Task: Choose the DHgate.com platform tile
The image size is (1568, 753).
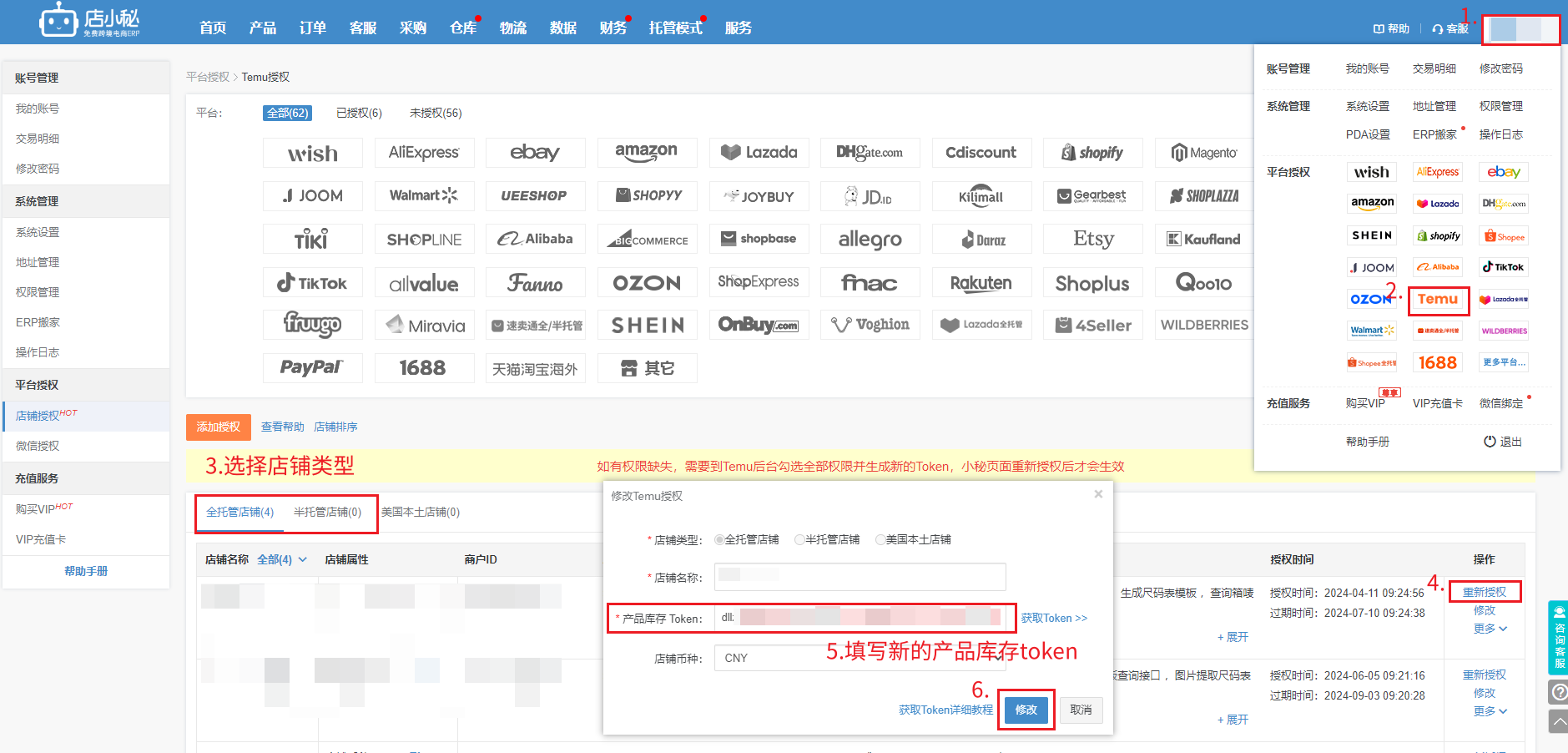Action: (870, 153)
